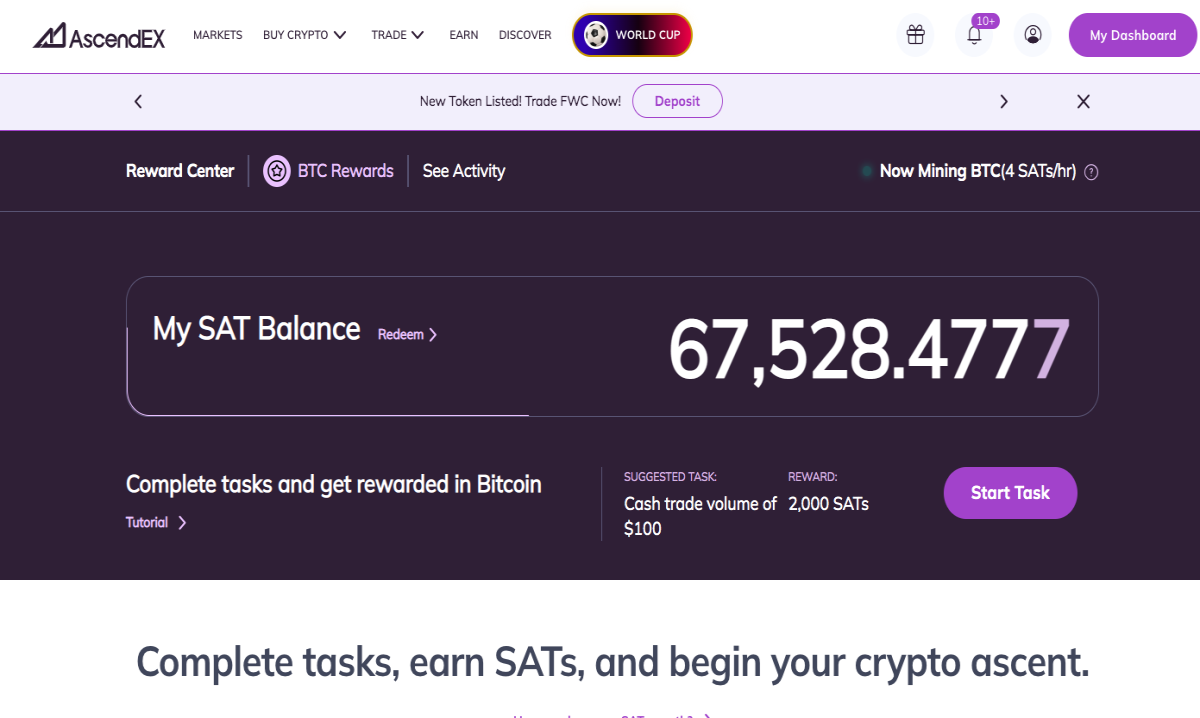Expand the Trade dropdown menu
Viewport: 1200px width, 718px height.
click(398, 35)
